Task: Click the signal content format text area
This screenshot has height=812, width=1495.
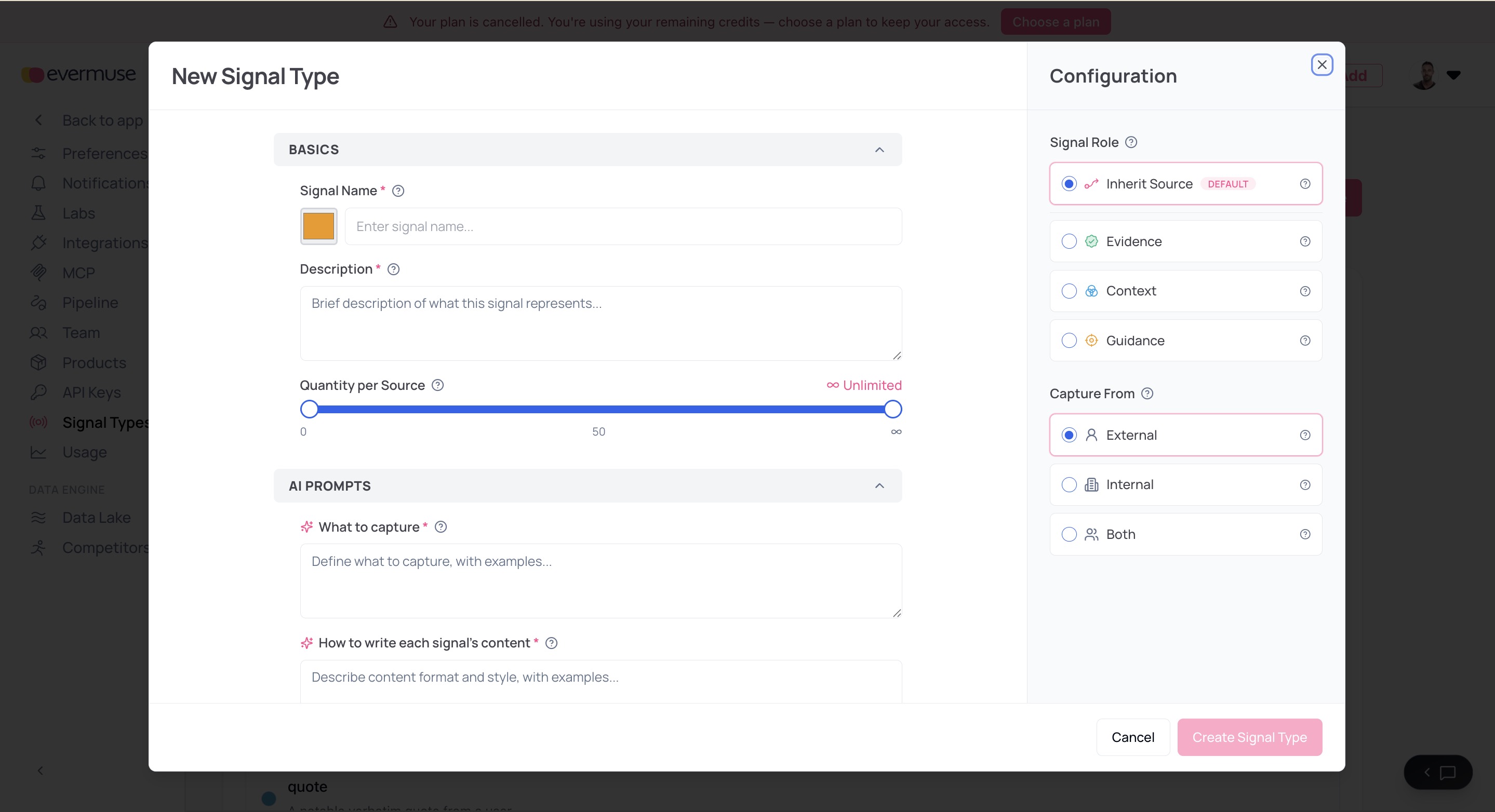Action: [x=600, y=681]
